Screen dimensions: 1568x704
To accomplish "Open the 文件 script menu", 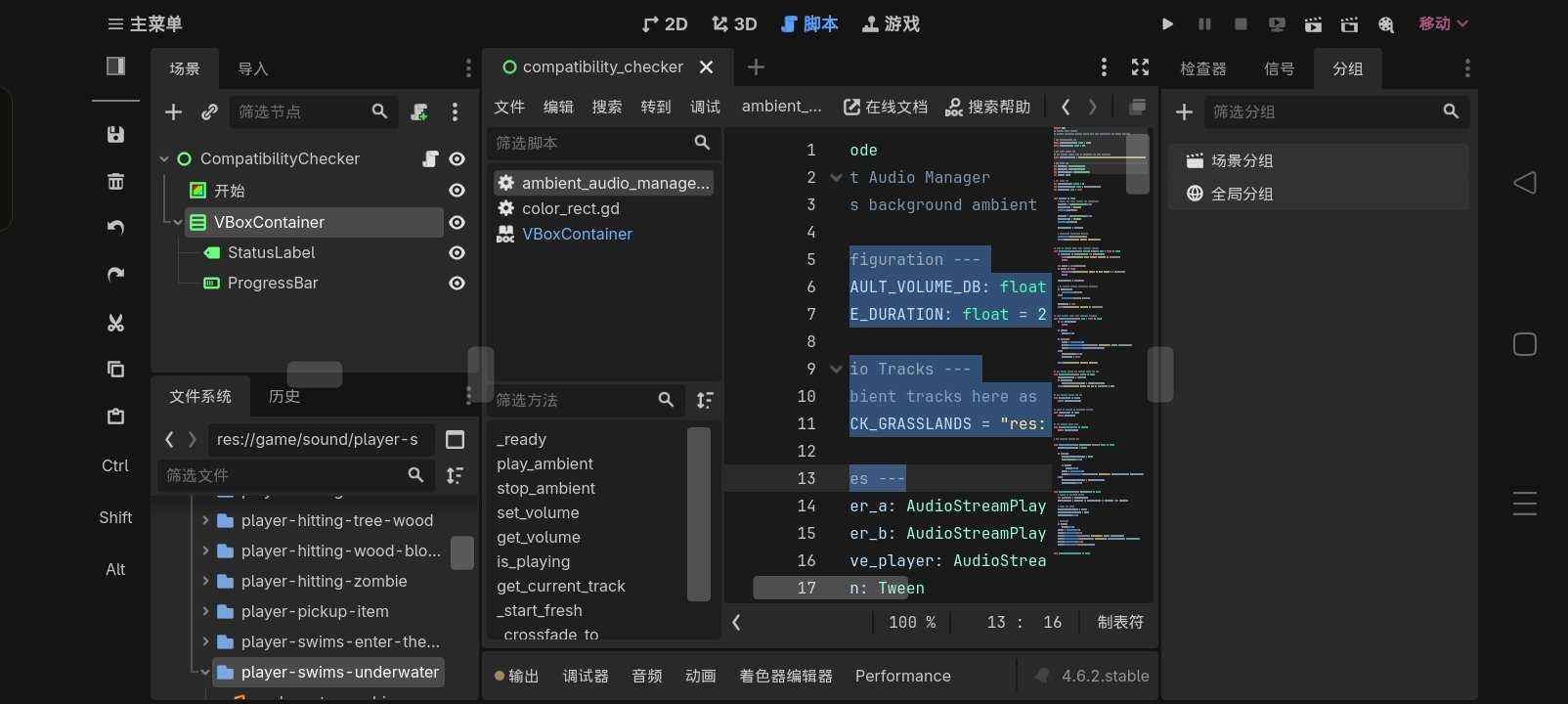I will (509, 107).
